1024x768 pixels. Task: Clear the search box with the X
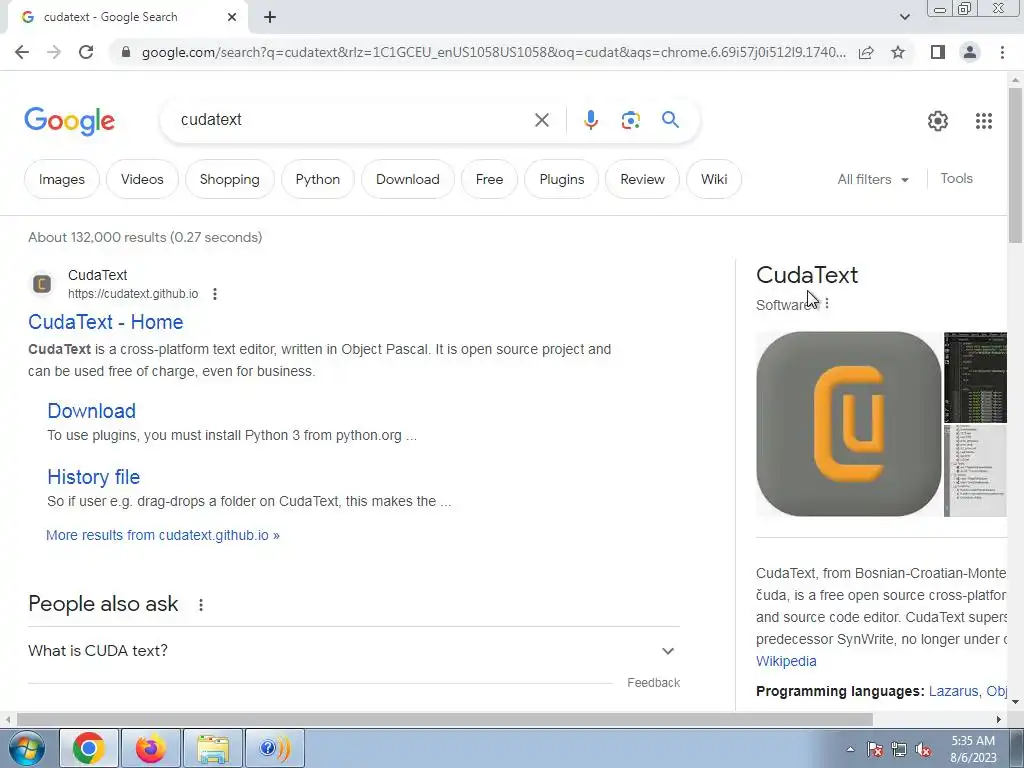tap(541, 120)
